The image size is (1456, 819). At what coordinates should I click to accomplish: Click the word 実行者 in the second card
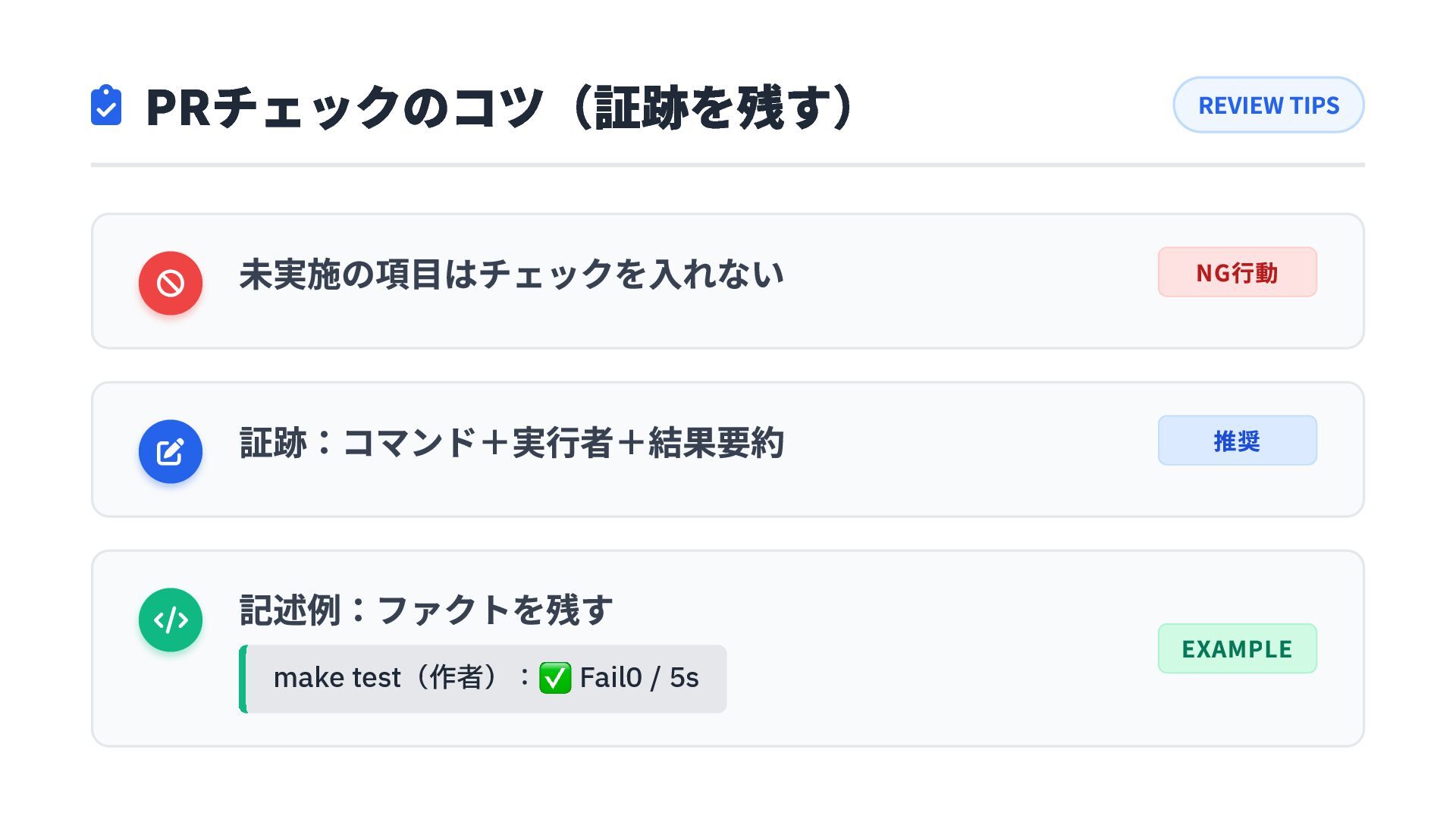coord(562,442)
